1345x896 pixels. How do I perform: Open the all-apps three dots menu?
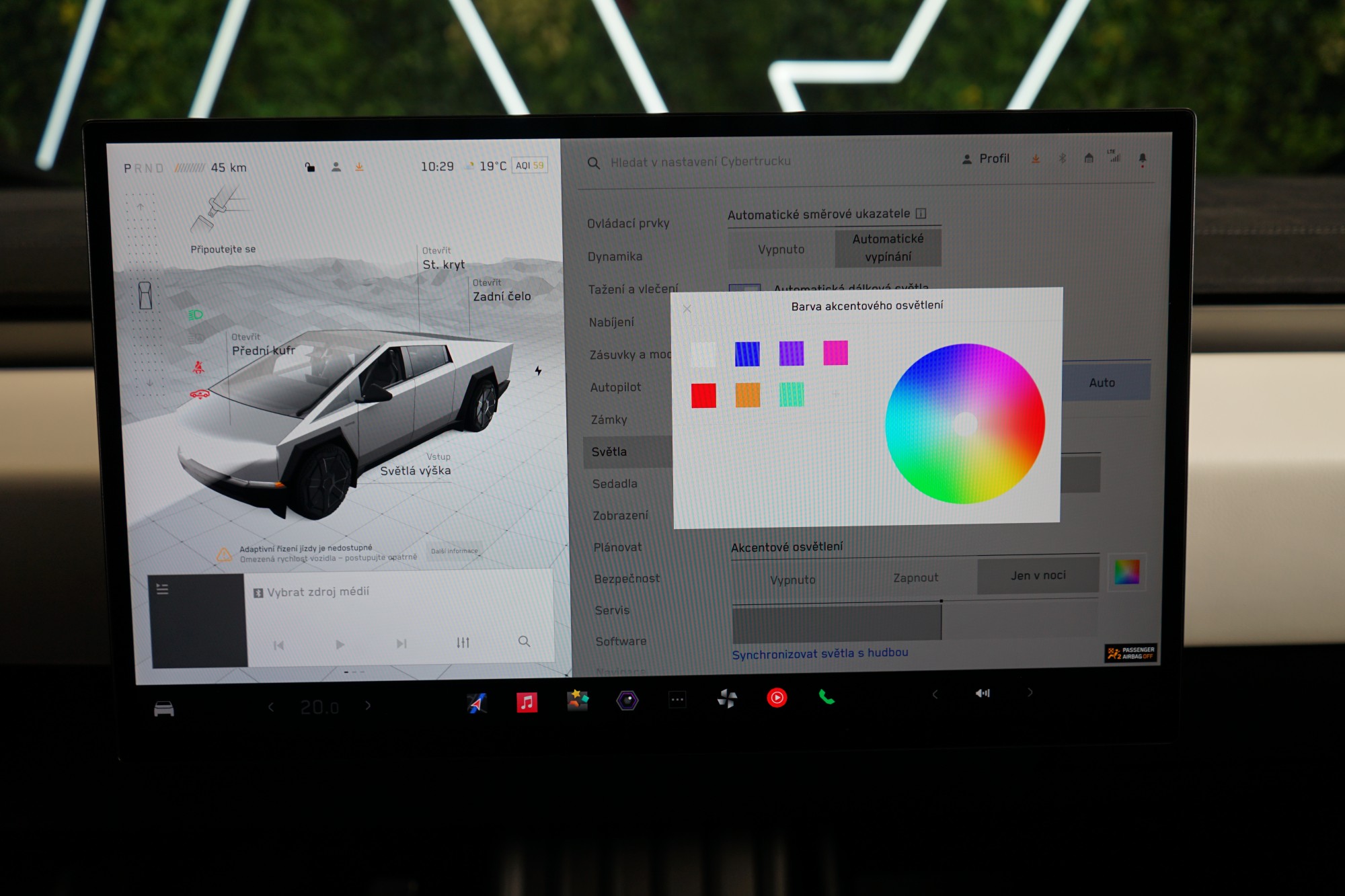(677, 700)
